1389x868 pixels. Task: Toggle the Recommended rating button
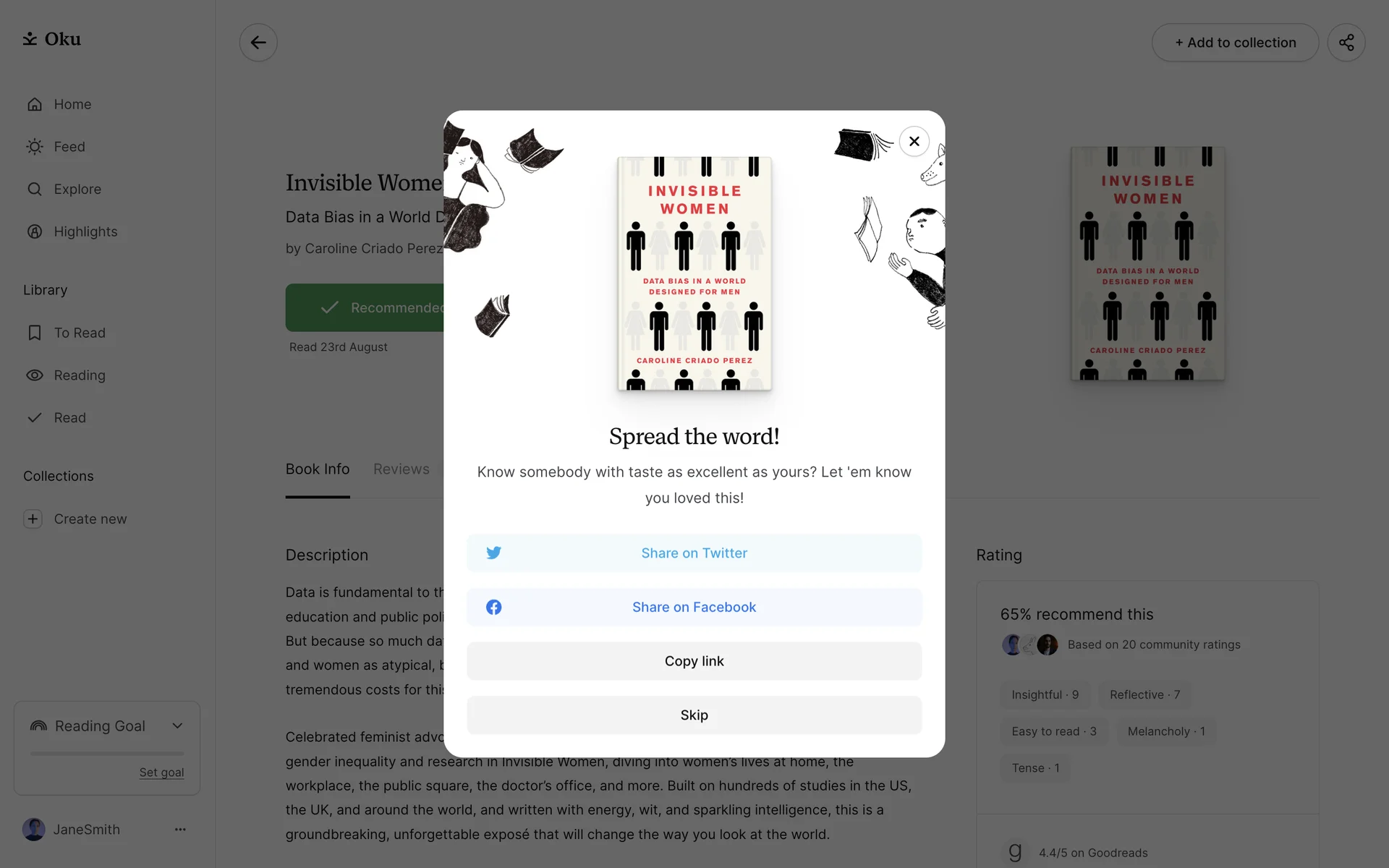click(x=365, y=307)
